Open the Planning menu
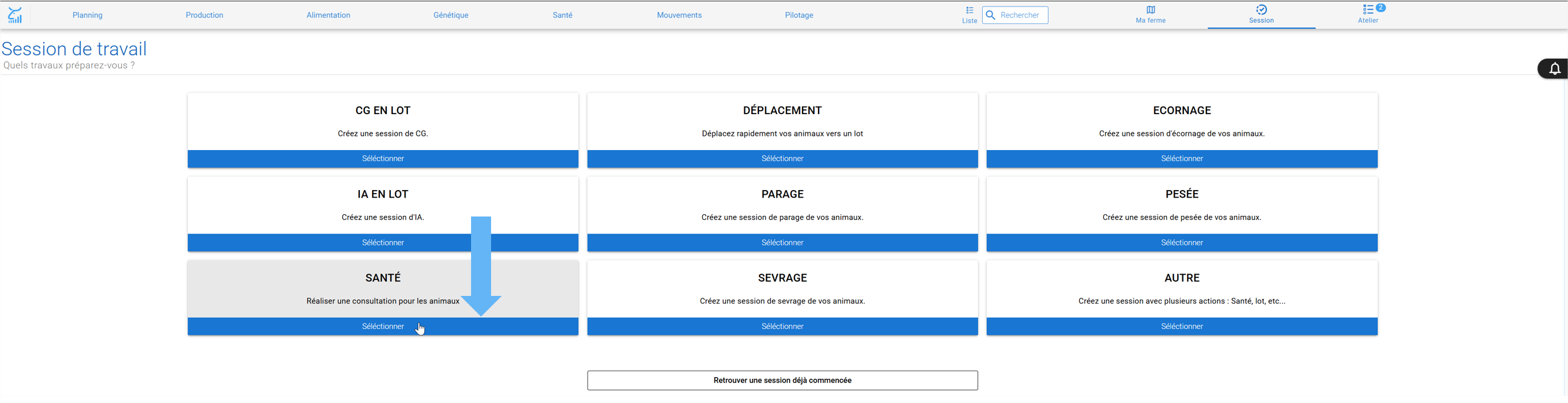This screenshot has width=1568, height=403. coord(88,15)
